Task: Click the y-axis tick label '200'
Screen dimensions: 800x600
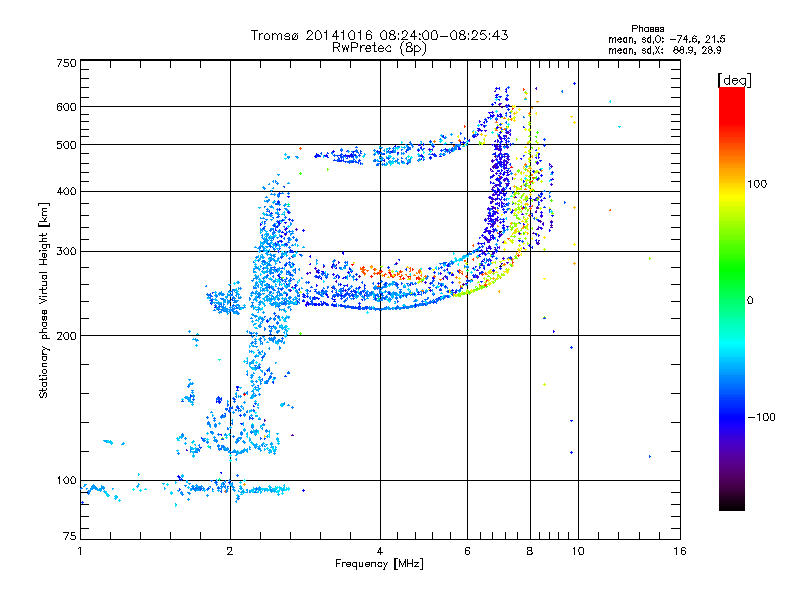Action: click(x=67, y=336)
